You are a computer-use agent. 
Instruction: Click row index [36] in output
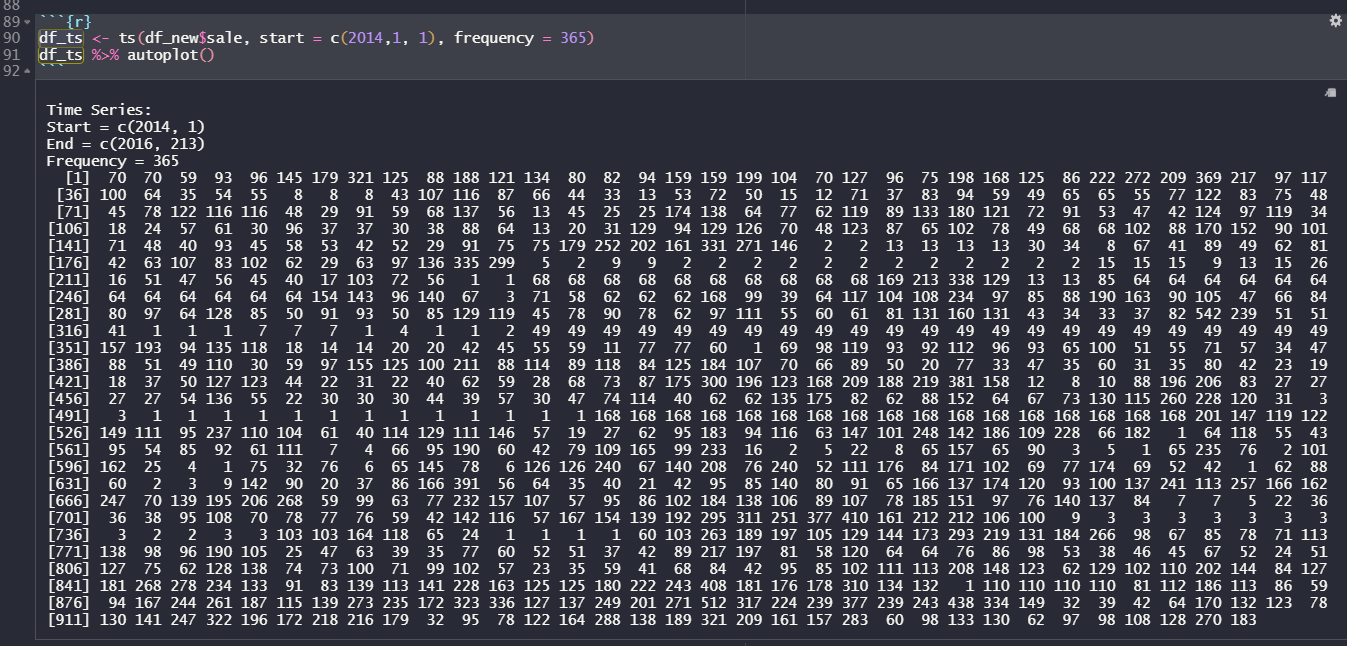71,194
